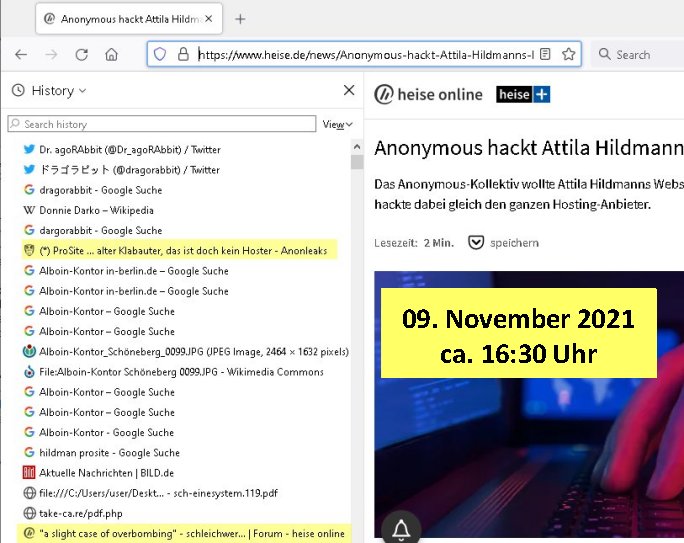Viewport: 684px width, 543px height.
Task: Focus the URL address bar
Action: click(x=366, y=55)
